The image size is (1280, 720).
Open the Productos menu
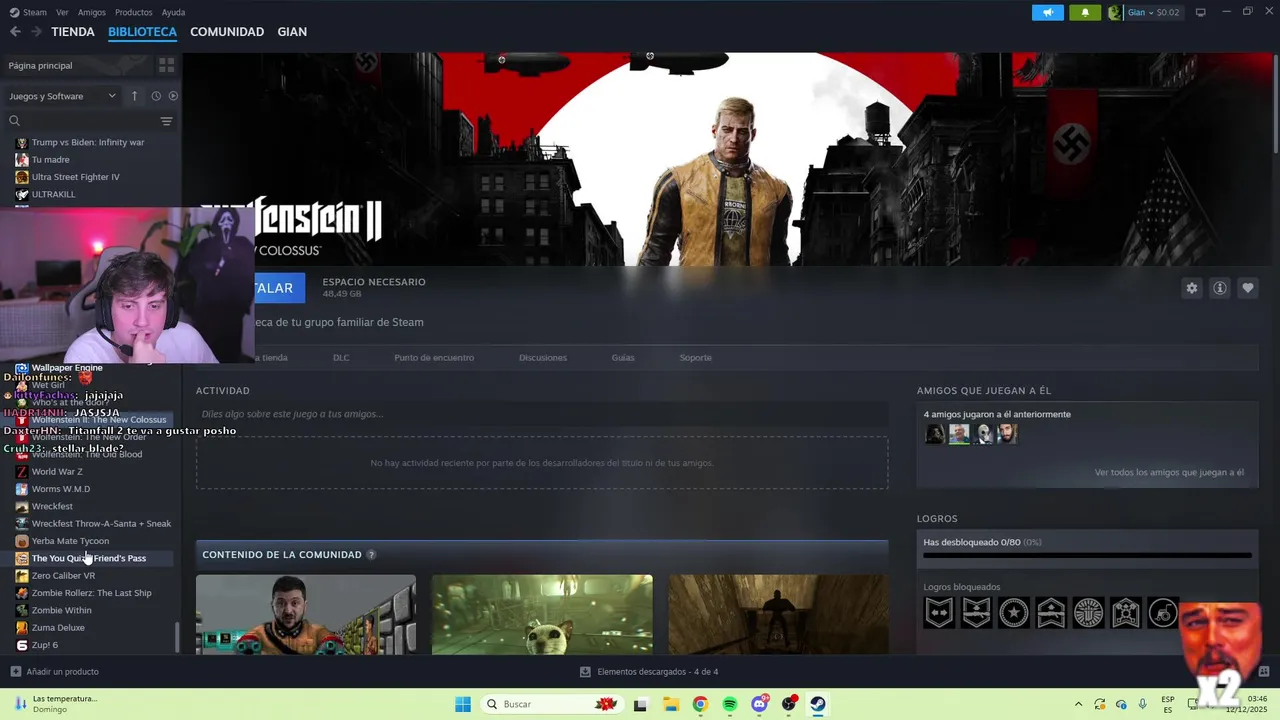point(134,12)
